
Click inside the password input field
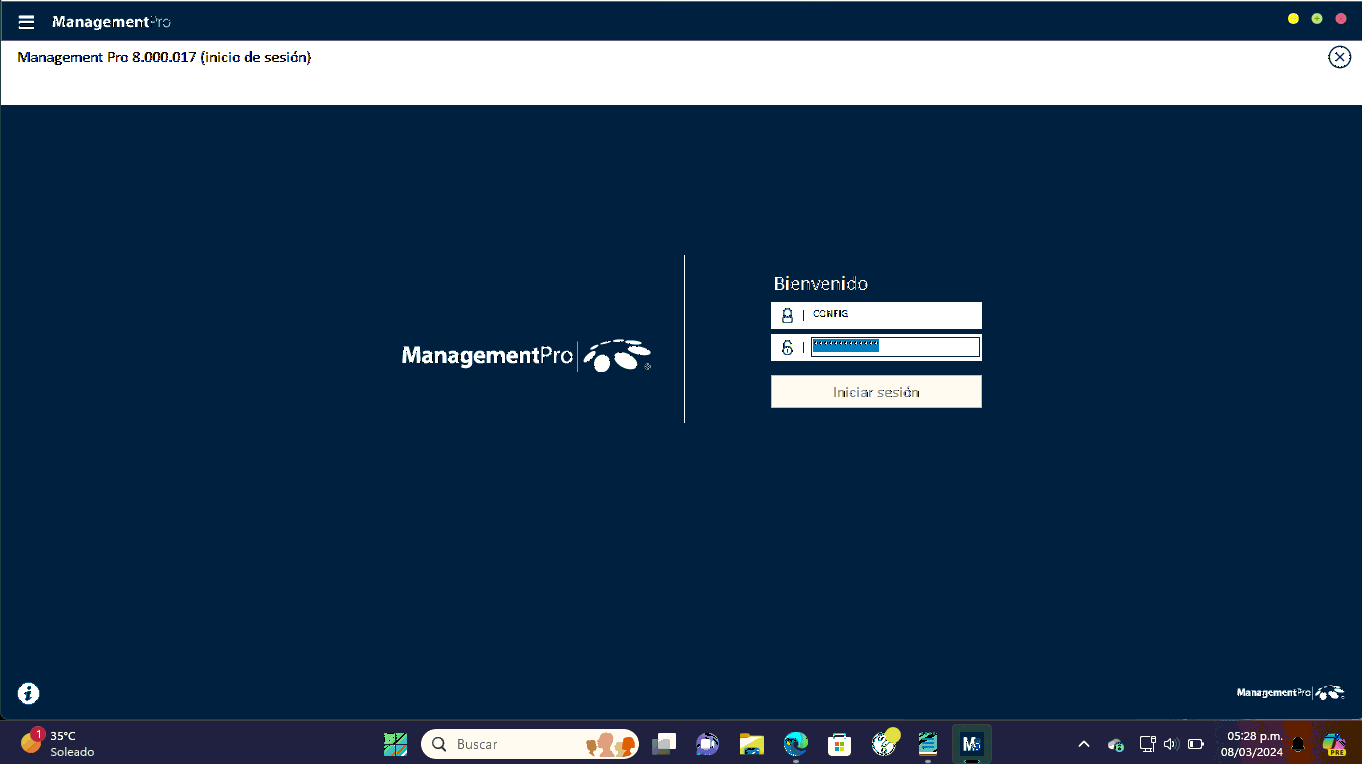pos(894,347)
